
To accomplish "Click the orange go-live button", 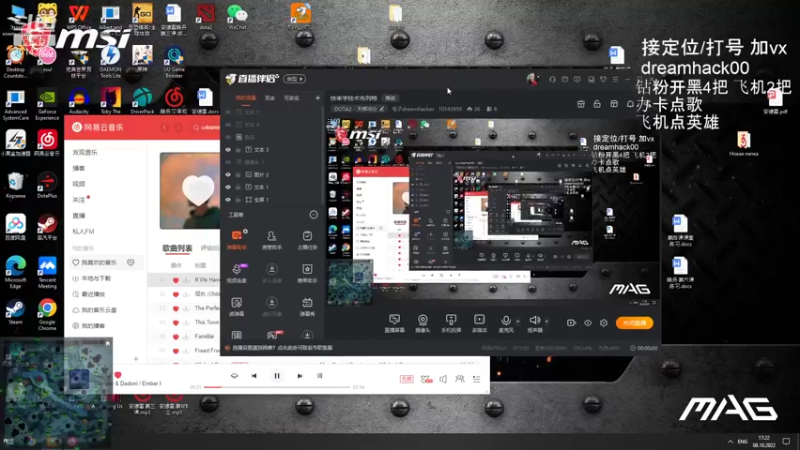I will 634,323.
